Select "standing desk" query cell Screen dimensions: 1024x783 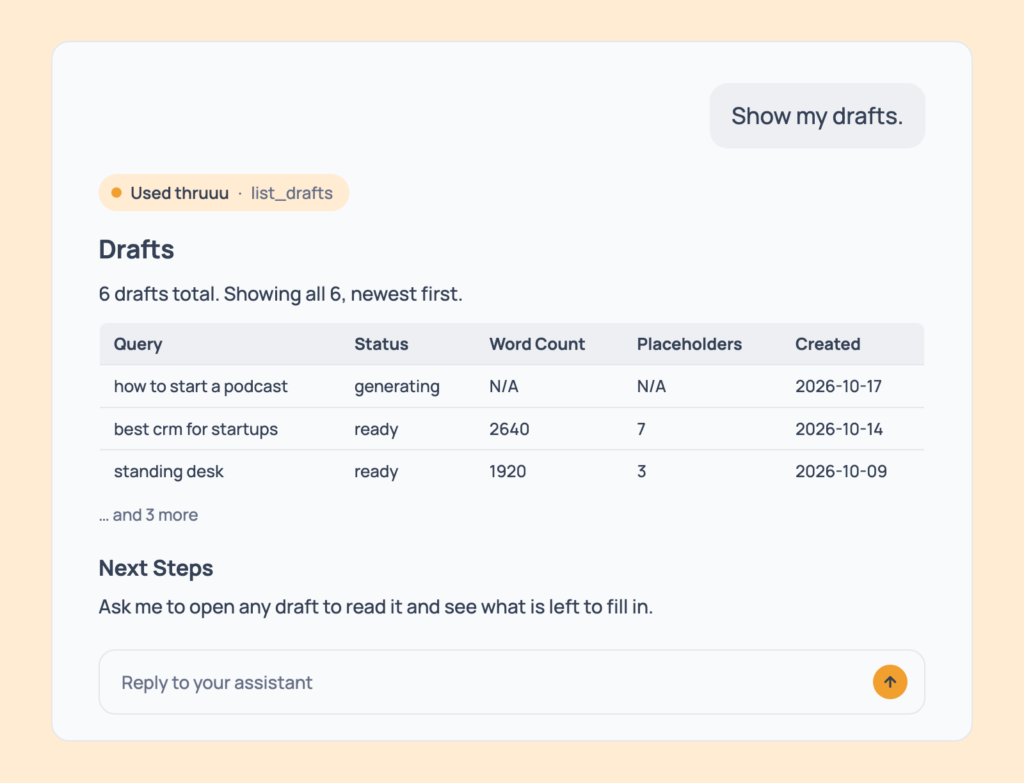coord(168,471)
